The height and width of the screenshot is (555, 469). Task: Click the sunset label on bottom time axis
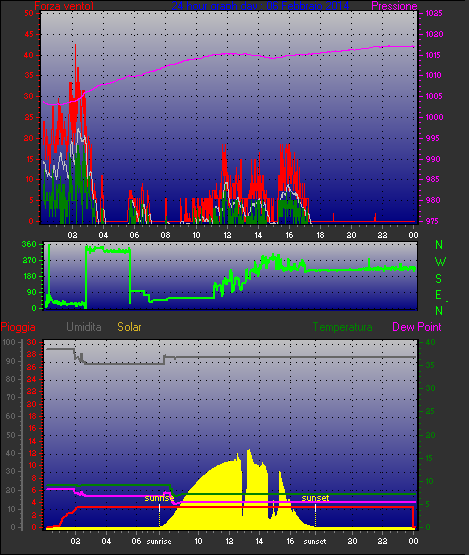tap(315, 542)
